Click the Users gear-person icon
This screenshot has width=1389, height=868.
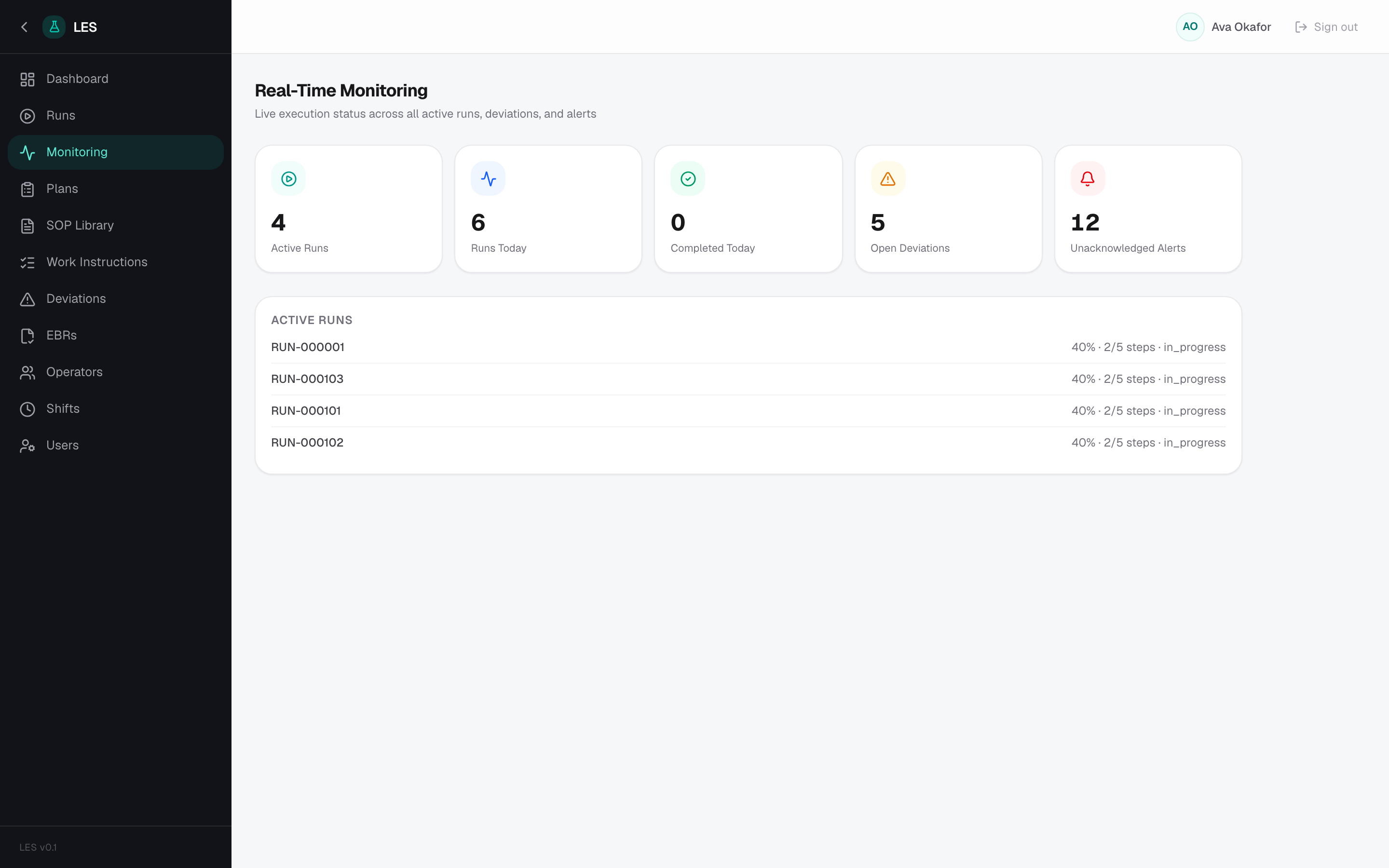[27, 446]
